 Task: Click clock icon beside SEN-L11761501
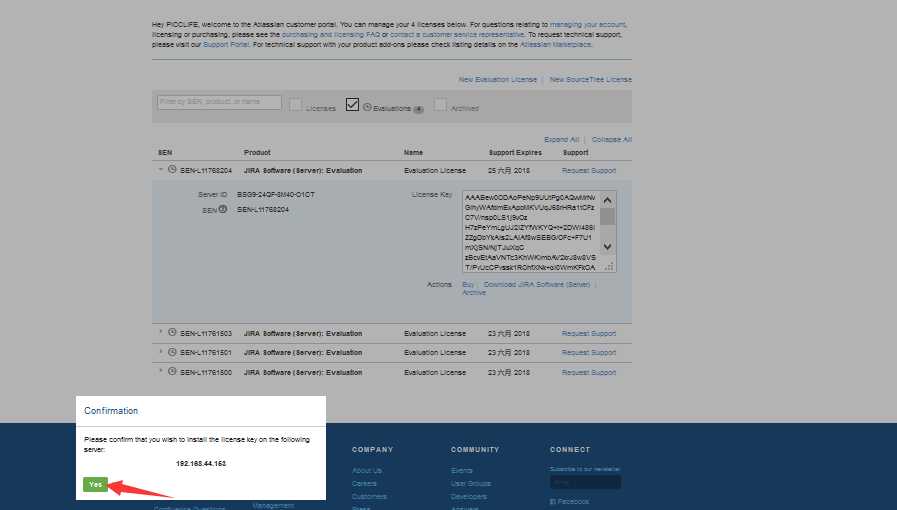172,352
